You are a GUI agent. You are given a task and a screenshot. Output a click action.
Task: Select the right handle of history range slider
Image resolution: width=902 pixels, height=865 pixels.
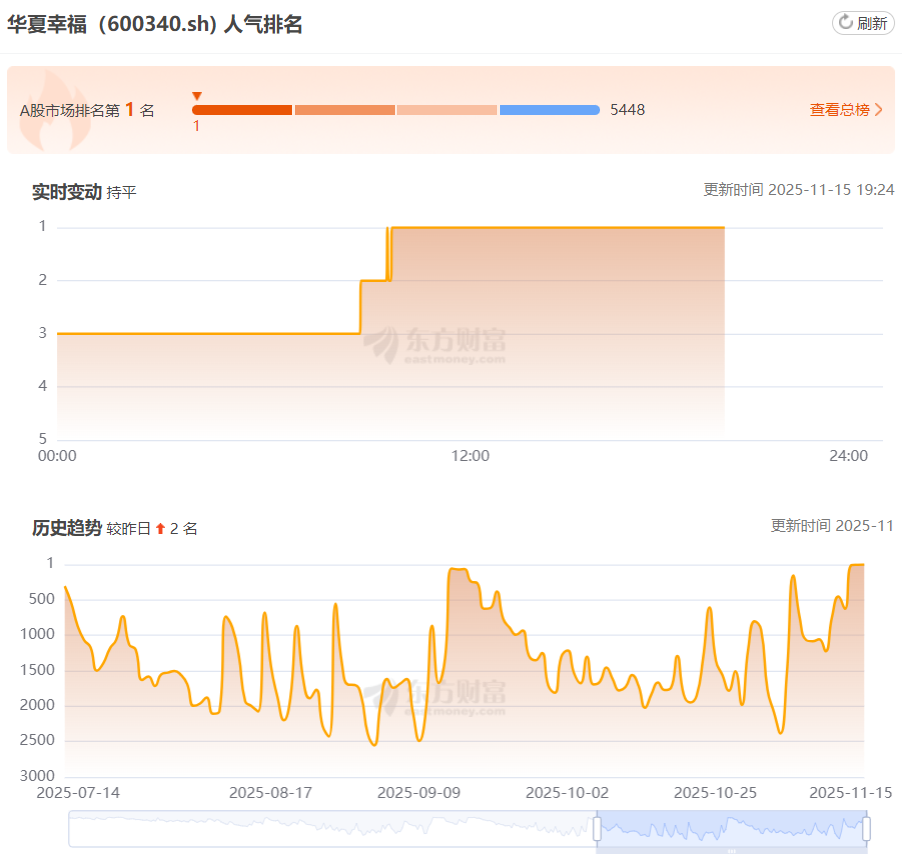[866, 829]
